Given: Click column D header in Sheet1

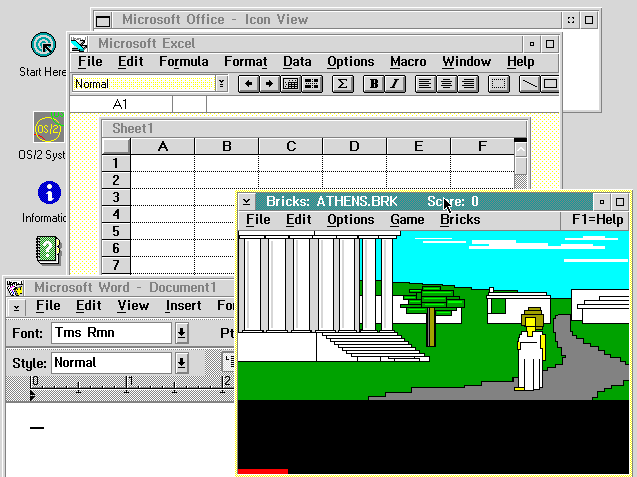Looking at the screenshot, I should coord(354,147).
